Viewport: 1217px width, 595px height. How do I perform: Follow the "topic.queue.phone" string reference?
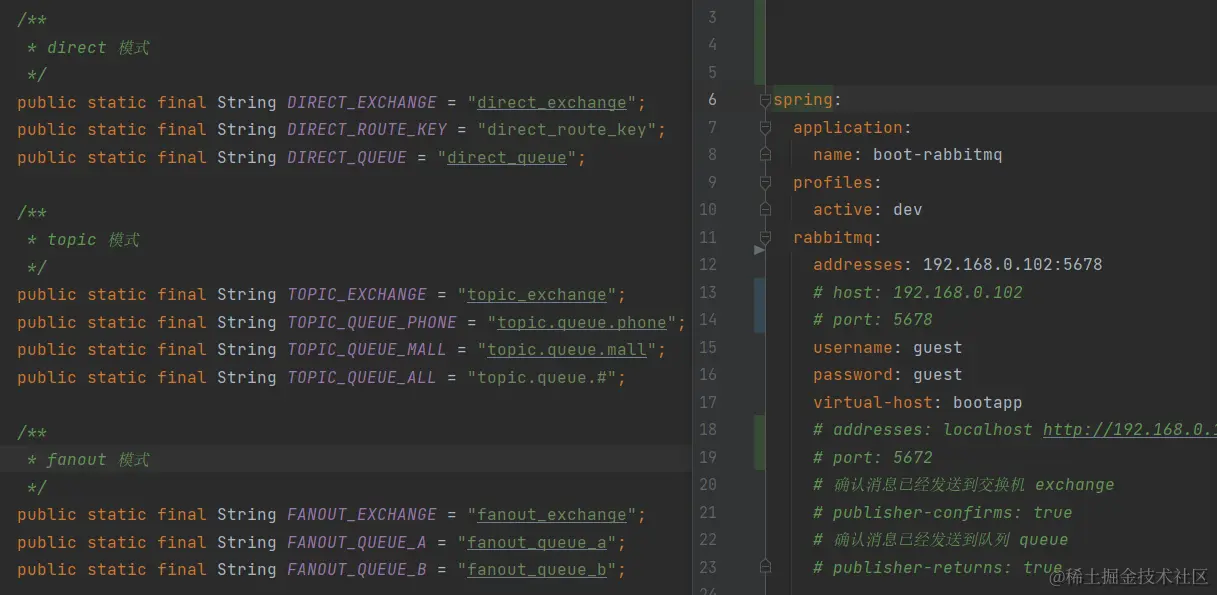click(582, 323)
